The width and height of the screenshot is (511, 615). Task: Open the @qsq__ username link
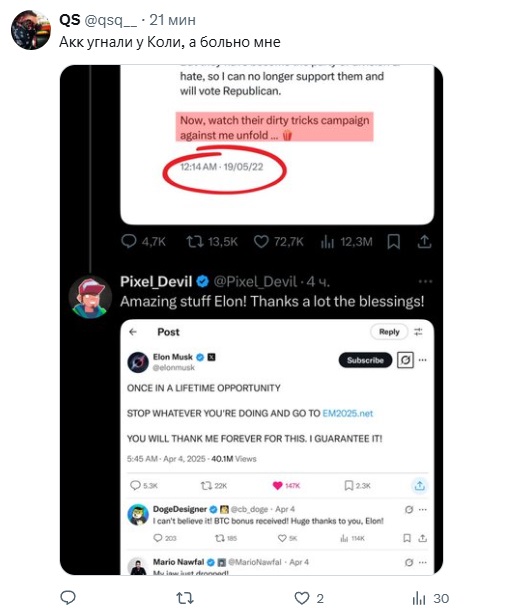[x=111, y=20]
